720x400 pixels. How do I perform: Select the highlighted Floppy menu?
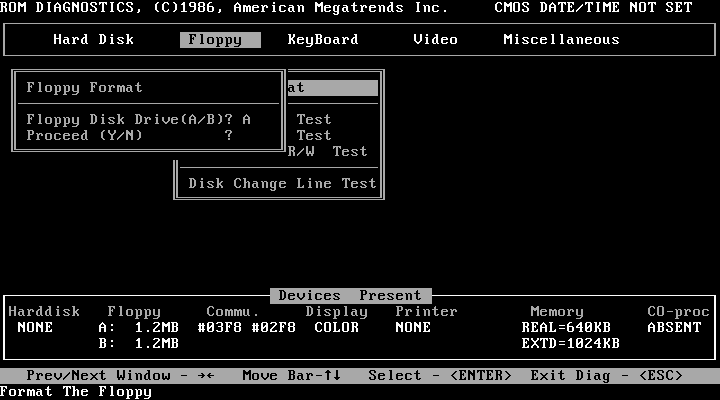(221, 40)
